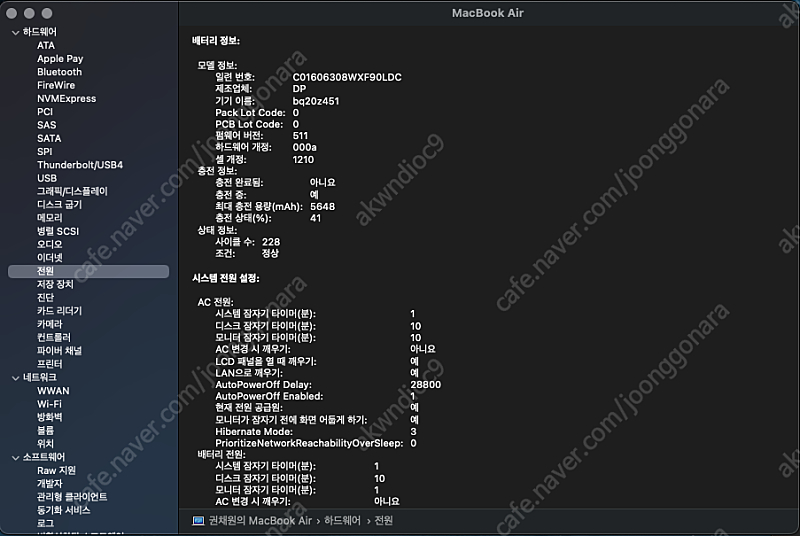Viewport: 800px width, 536px height.
Task: Select 이더넷 in the sidebar
Action: tap(49, 258)
